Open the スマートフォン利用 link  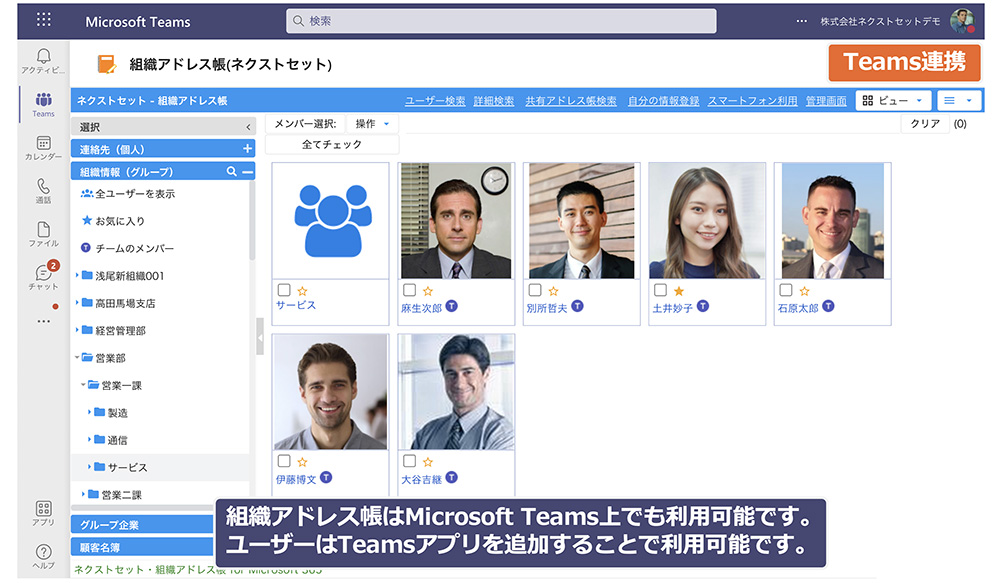click(x=753, y=101)
